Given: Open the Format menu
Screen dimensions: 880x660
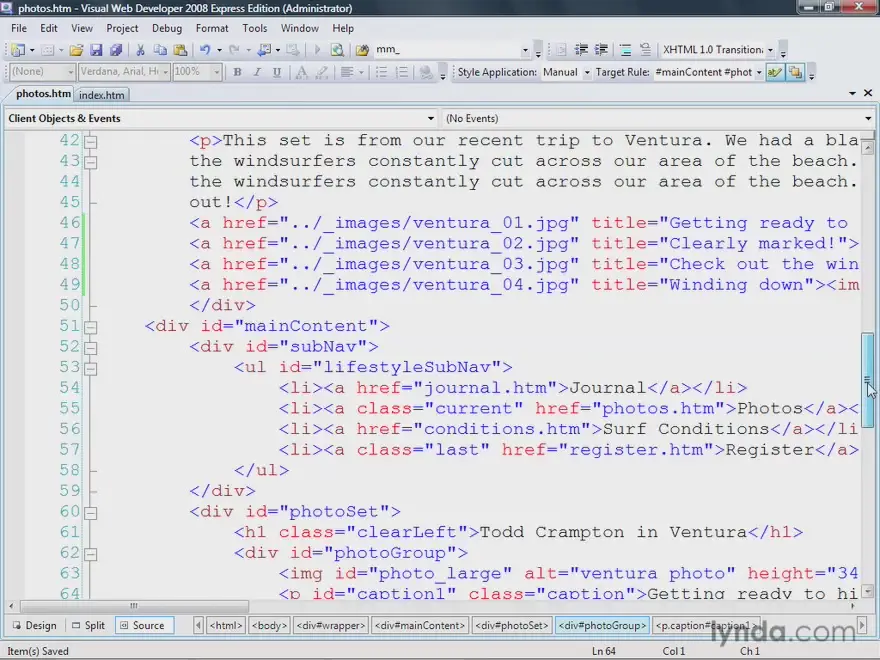Looking at the screenshot, I should (212, 28).
